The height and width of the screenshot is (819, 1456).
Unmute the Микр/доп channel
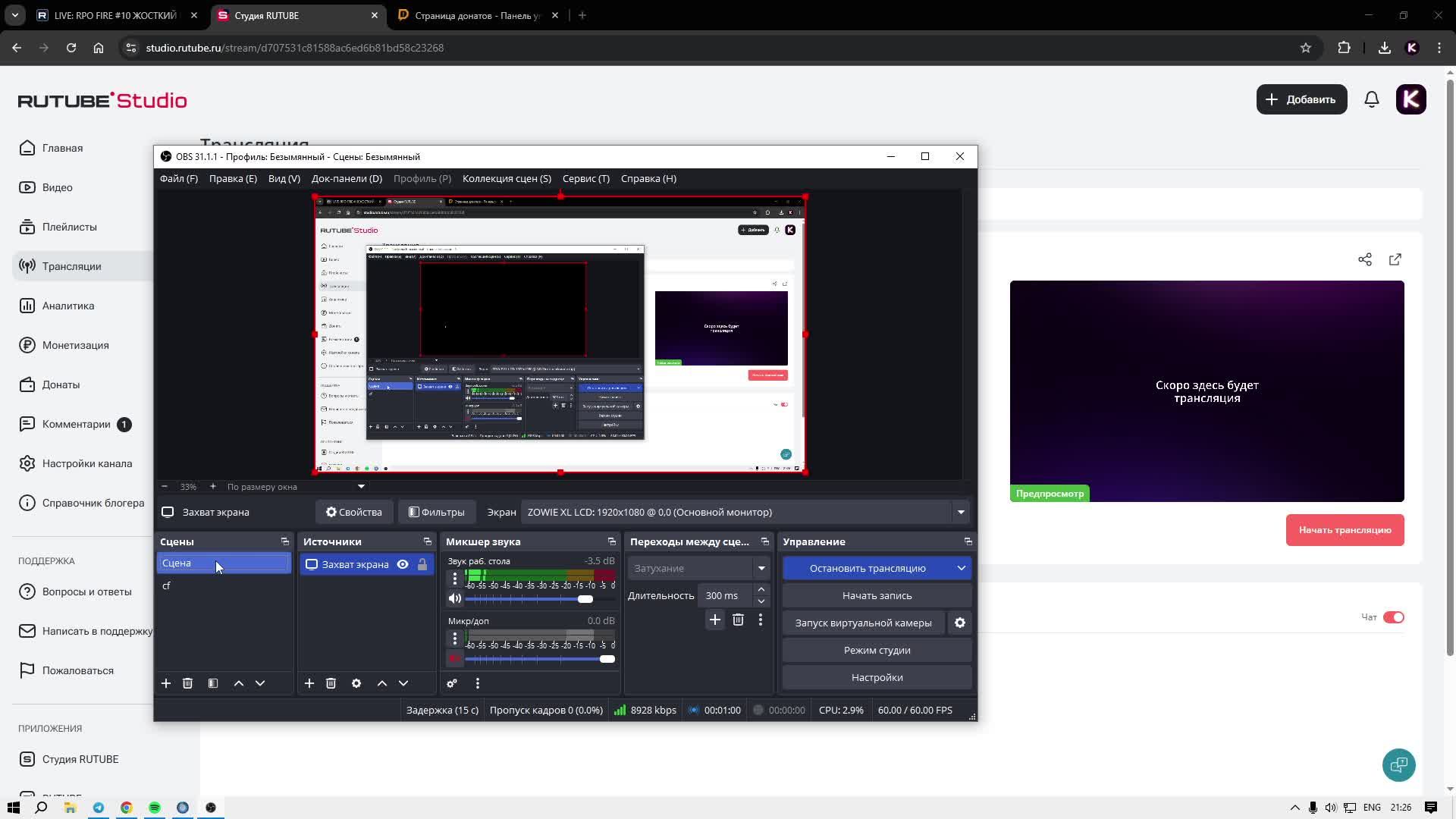tap(455, 658)
